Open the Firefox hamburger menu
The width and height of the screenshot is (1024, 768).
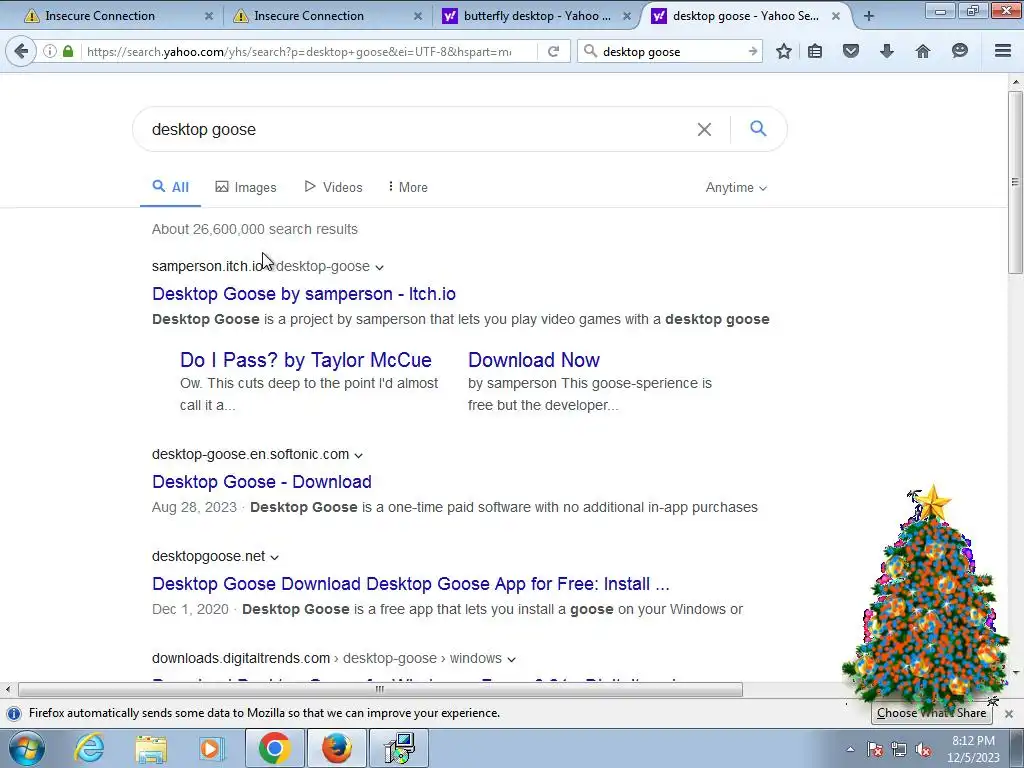[1003, 51]
